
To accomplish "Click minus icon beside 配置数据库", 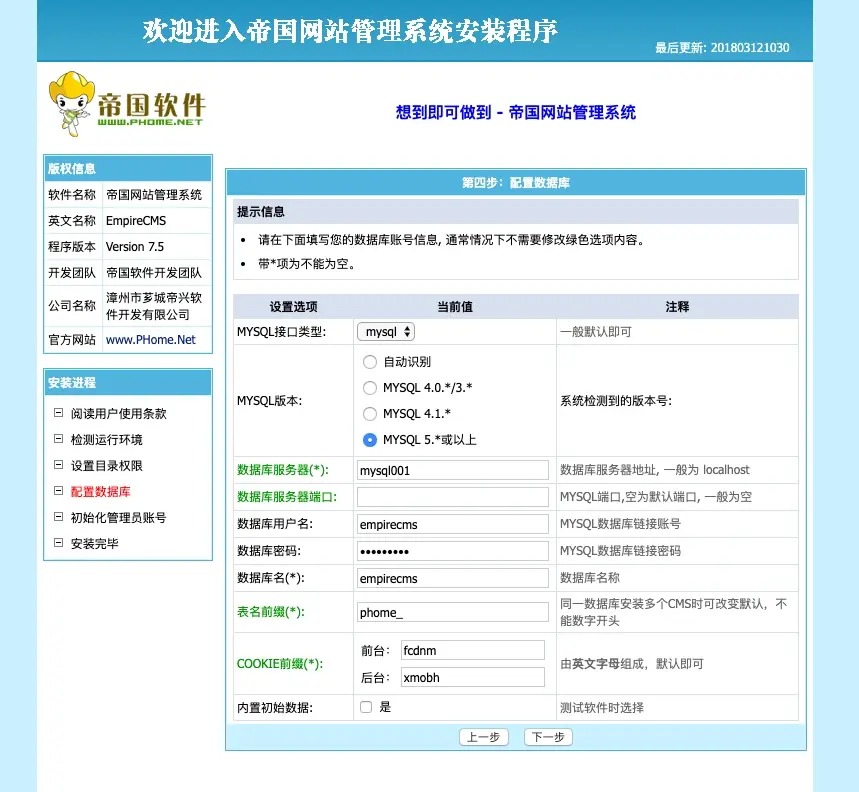I will tap(59, 491).
